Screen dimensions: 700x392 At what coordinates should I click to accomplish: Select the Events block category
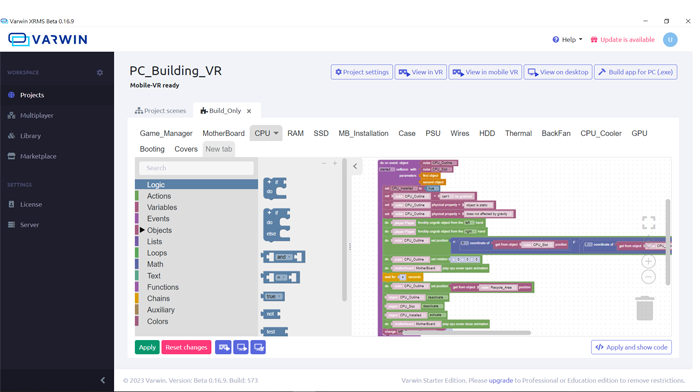point(196,219)
